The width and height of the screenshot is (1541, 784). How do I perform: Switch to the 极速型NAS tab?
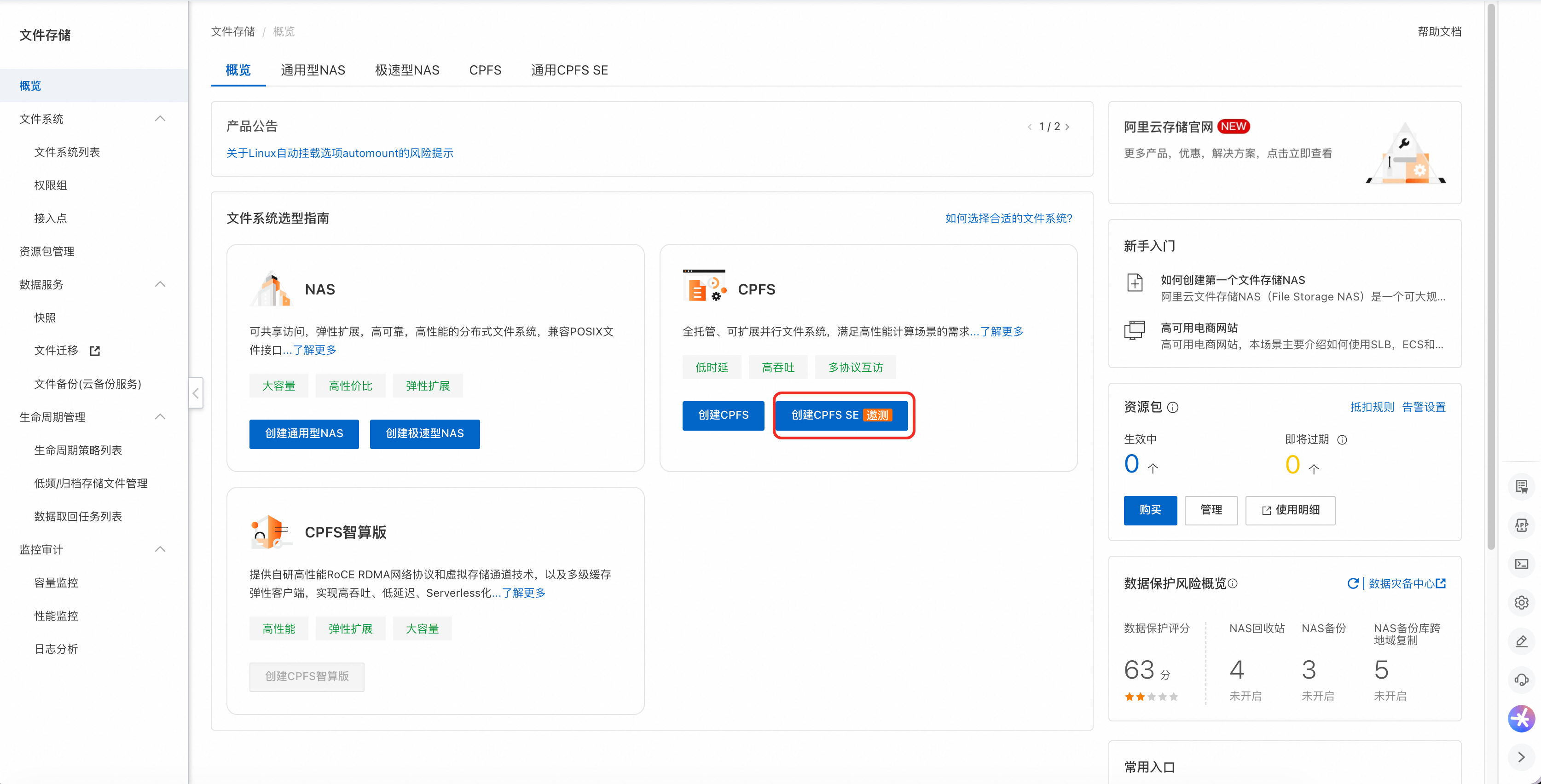coord(407,70)
